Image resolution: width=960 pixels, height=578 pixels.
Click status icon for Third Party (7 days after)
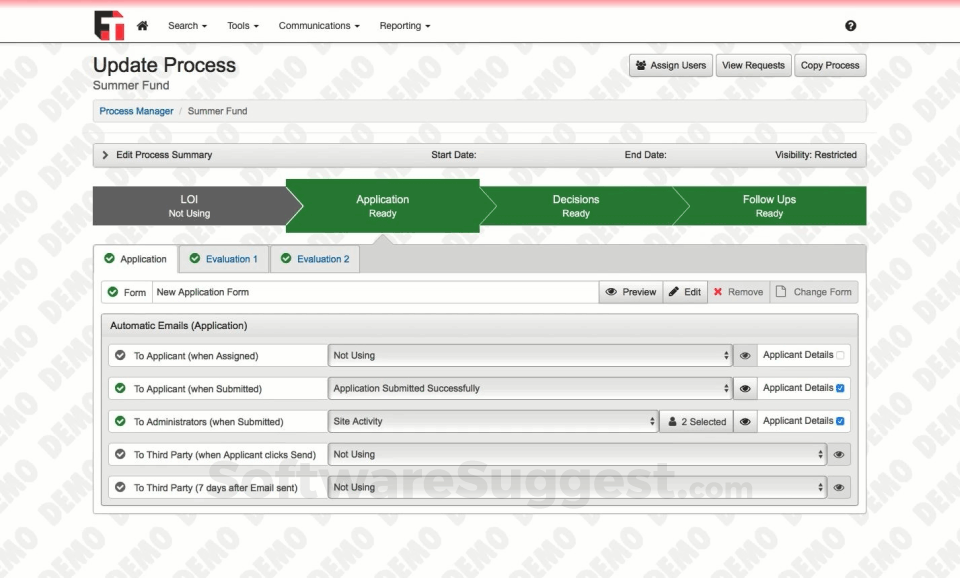point(120,487)
